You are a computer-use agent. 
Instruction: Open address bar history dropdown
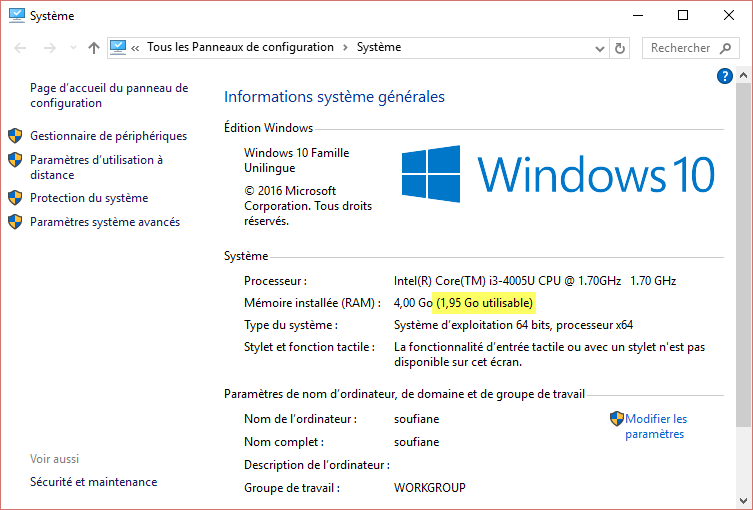(x=600, y=48)
